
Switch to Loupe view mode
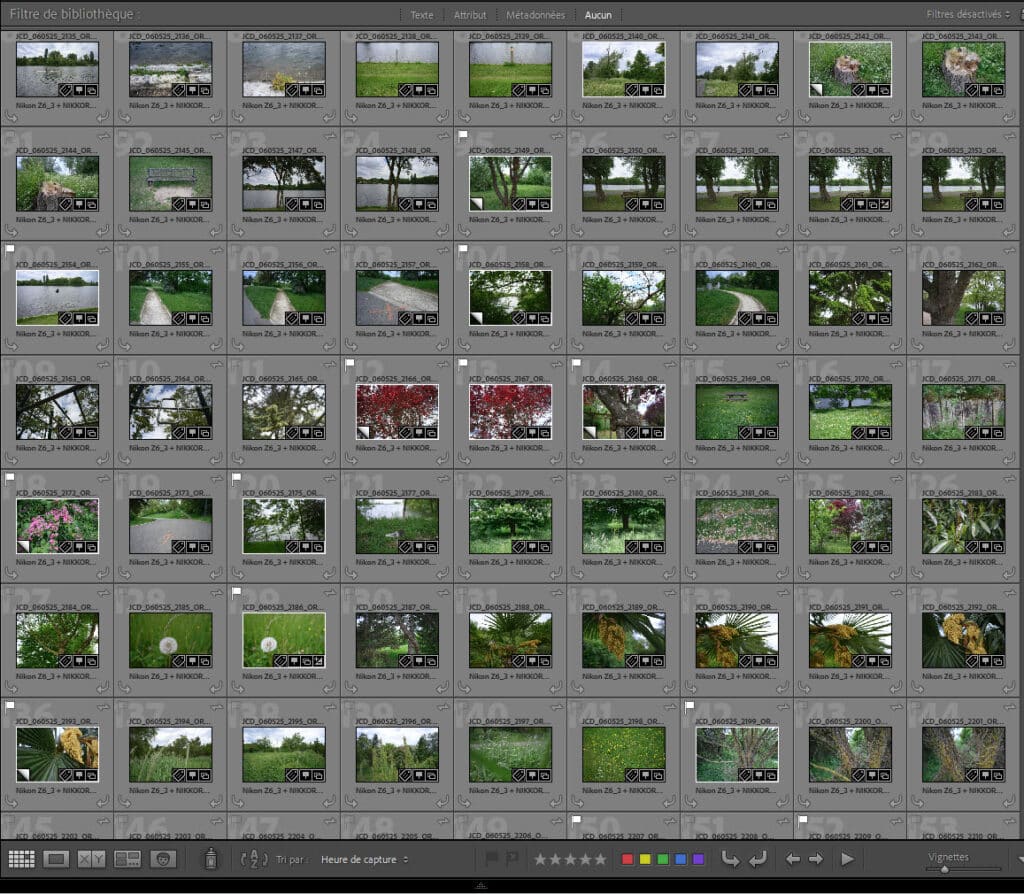[x=57, y=859]
